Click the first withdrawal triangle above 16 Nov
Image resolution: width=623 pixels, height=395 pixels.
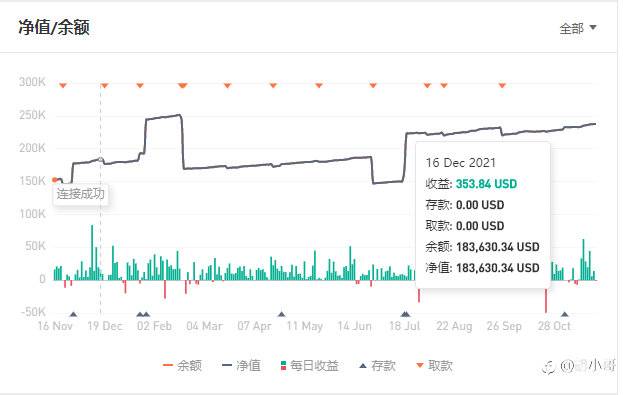point(63,85)
